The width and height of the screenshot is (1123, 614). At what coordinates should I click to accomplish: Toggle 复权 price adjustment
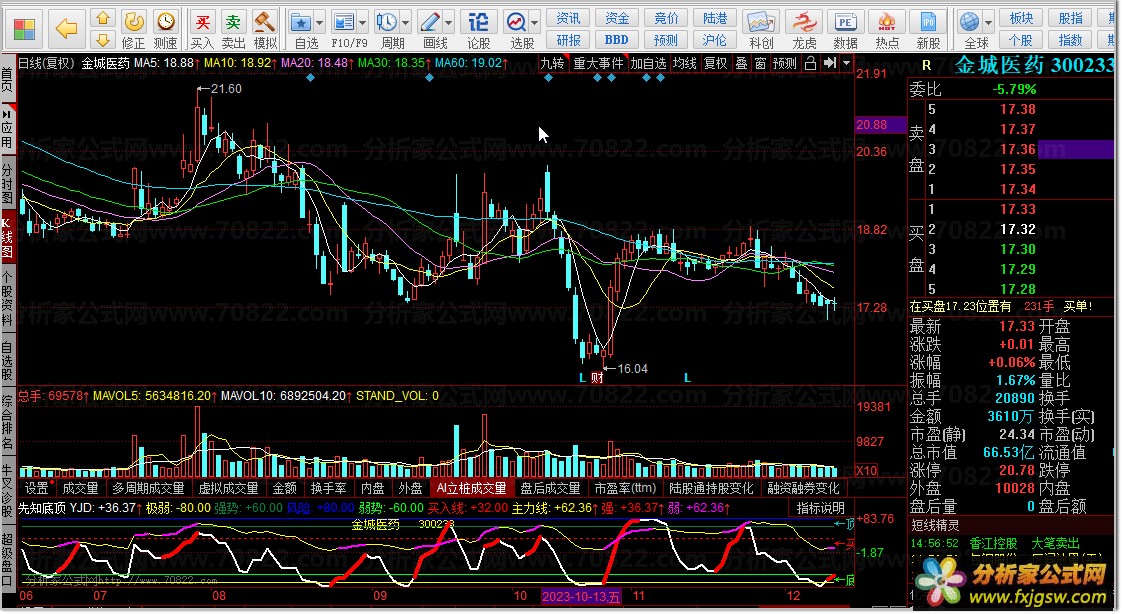[716, 64]
